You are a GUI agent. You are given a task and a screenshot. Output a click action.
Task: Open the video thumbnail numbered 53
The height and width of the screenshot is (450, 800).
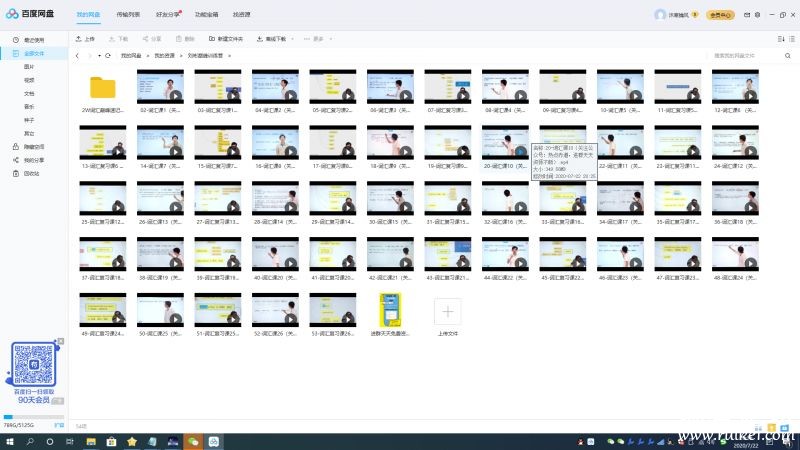pos(333,310)
